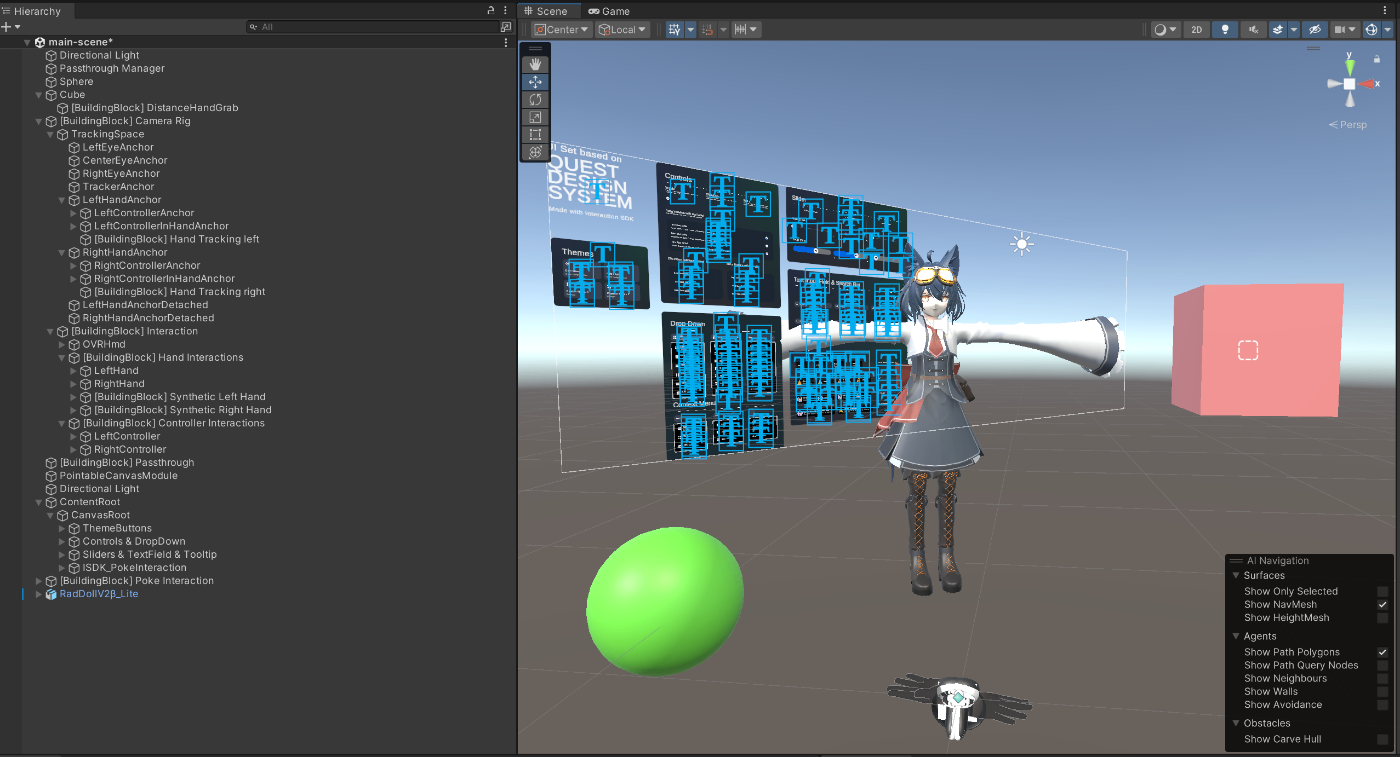Image resolution: width=1400 pixels, height=757 pixels.
Task: Toggle scene lighting bulb icon
Action: [1225, 30]
